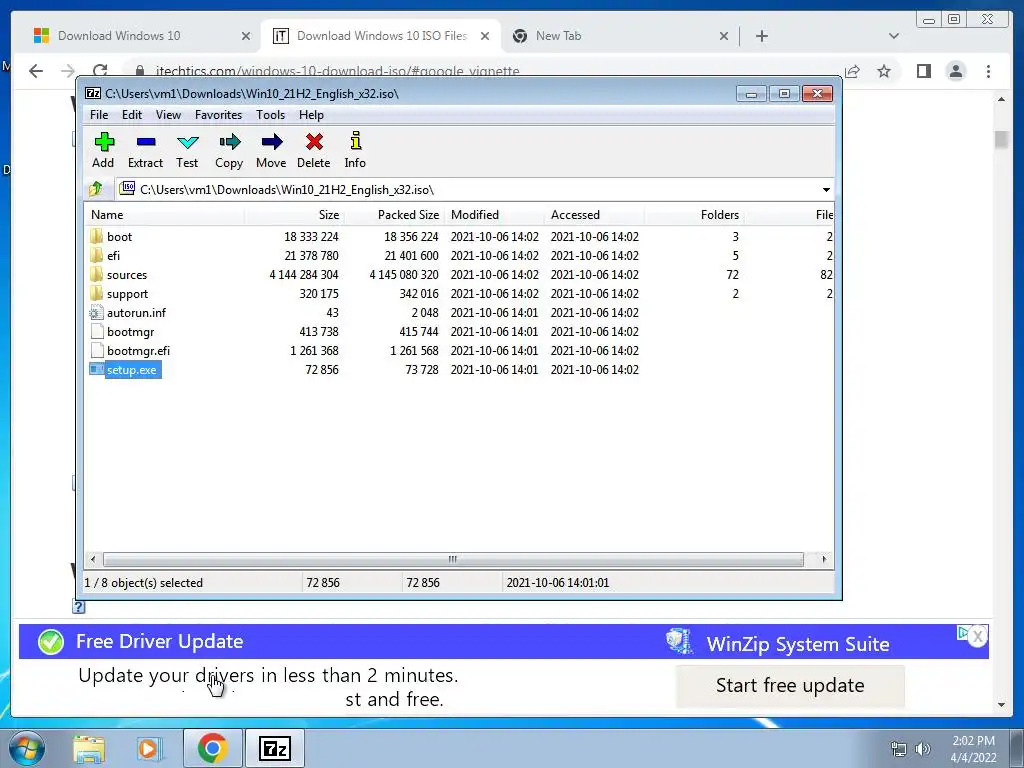
Task: Click Chrome's share page icon
Action: (852, 71)
